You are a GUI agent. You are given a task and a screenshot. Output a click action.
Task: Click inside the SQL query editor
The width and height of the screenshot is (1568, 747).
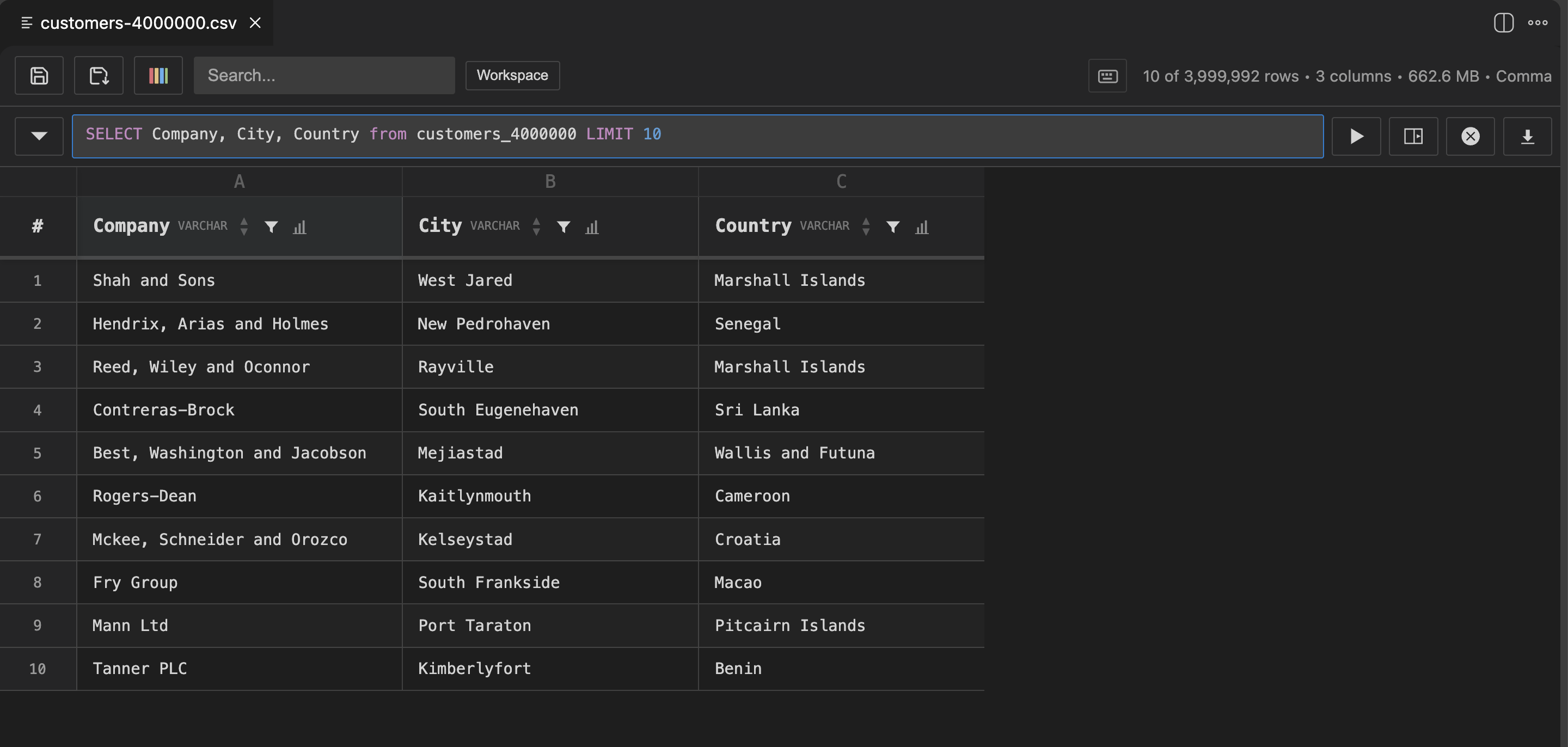click(697, 136)
